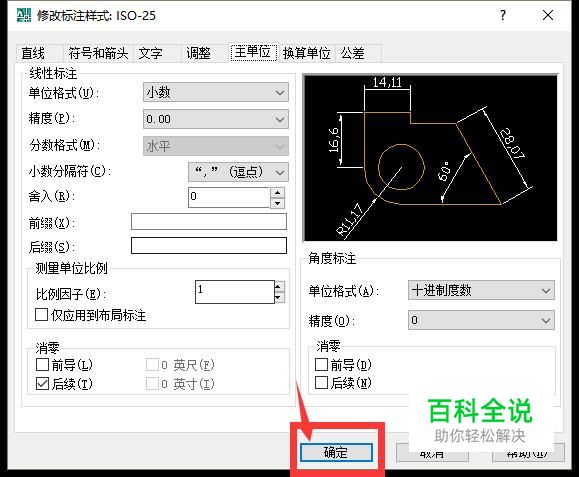The height and width of the screenshot is (477, 579).
Task: Open the 单位格式(U) dropdown showing 小数
Action: tap(216, 92)
